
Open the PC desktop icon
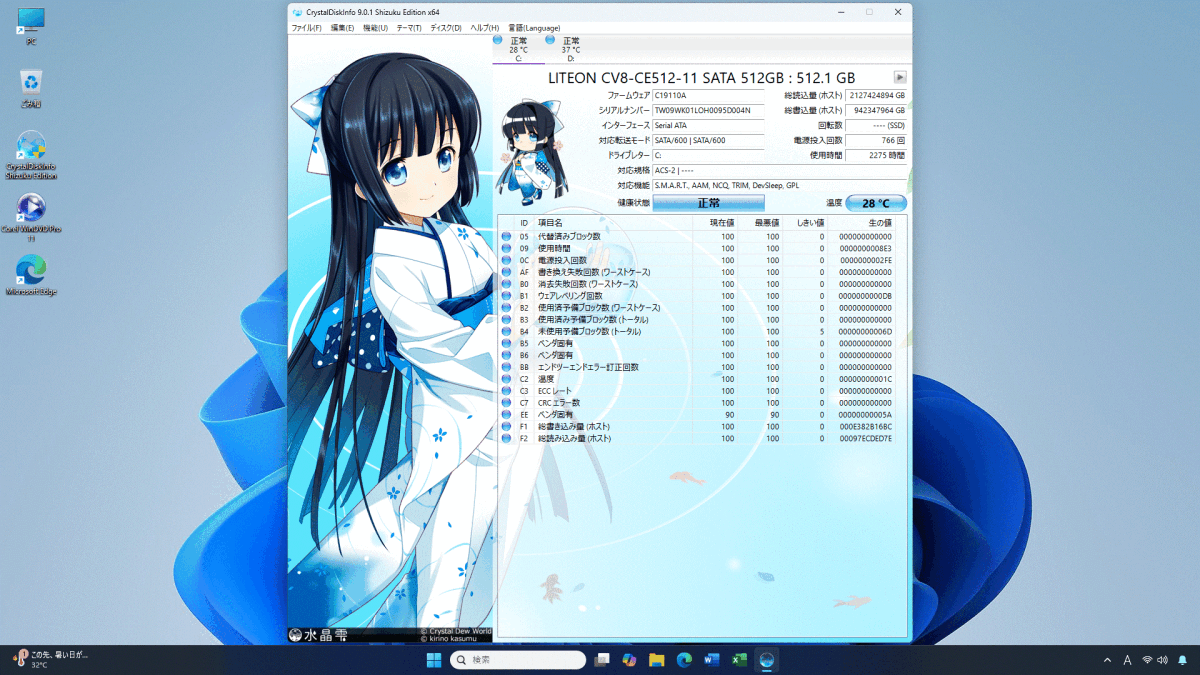click(31, 27)
